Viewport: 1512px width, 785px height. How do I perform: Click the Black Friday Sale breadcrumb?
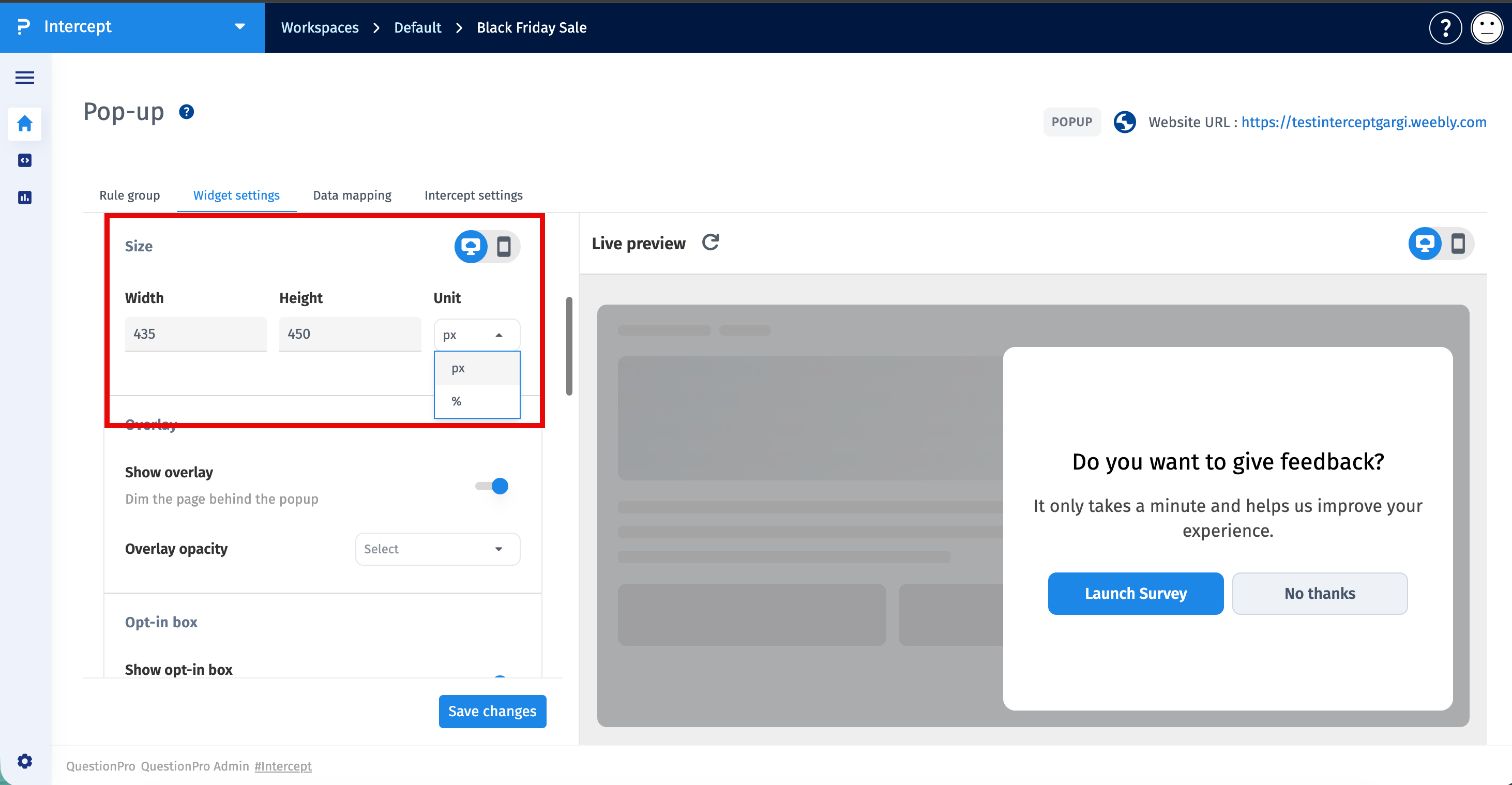point(532,27)
